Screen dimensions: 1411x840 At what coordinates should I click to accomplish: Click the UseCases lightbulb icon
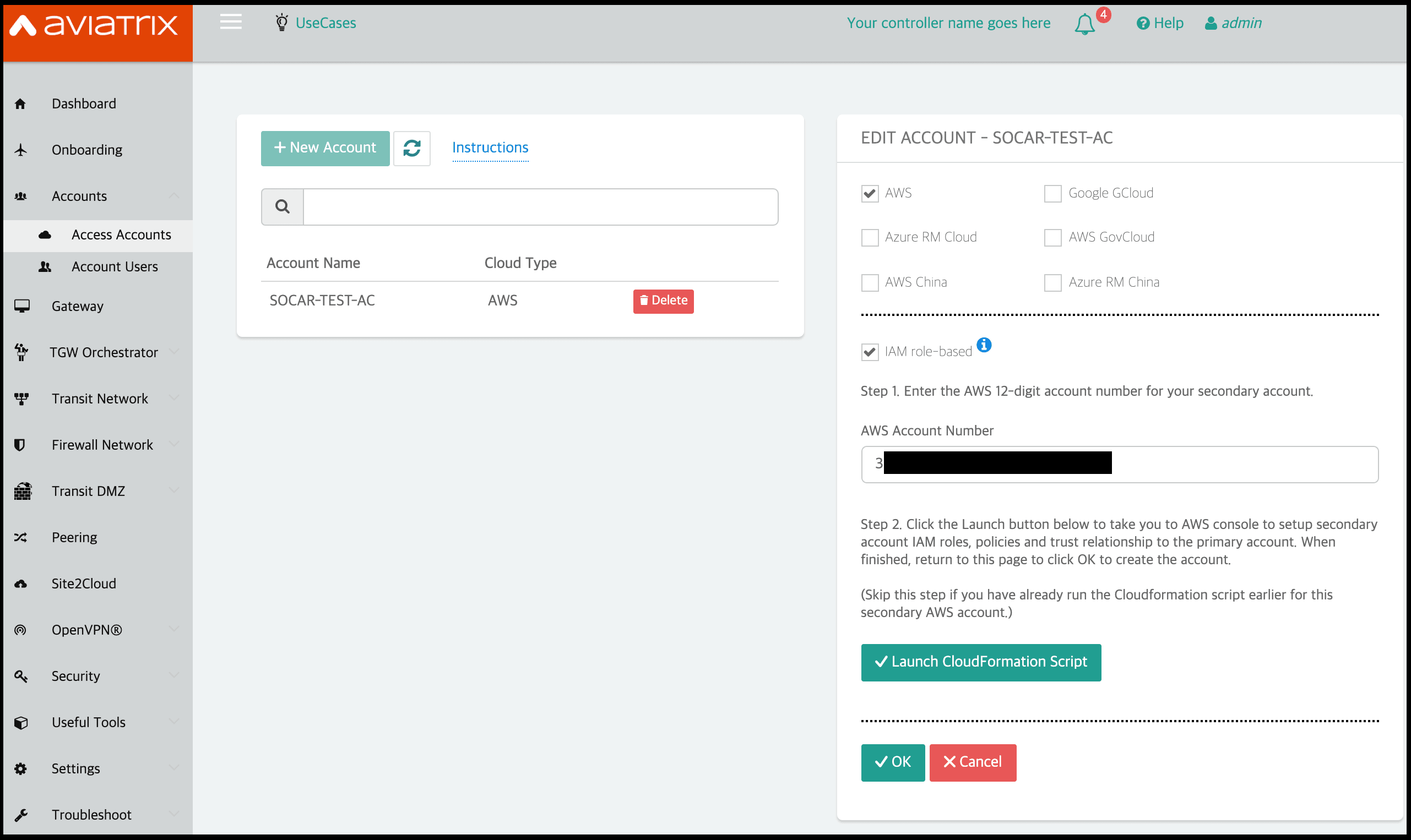pos(281,23)
